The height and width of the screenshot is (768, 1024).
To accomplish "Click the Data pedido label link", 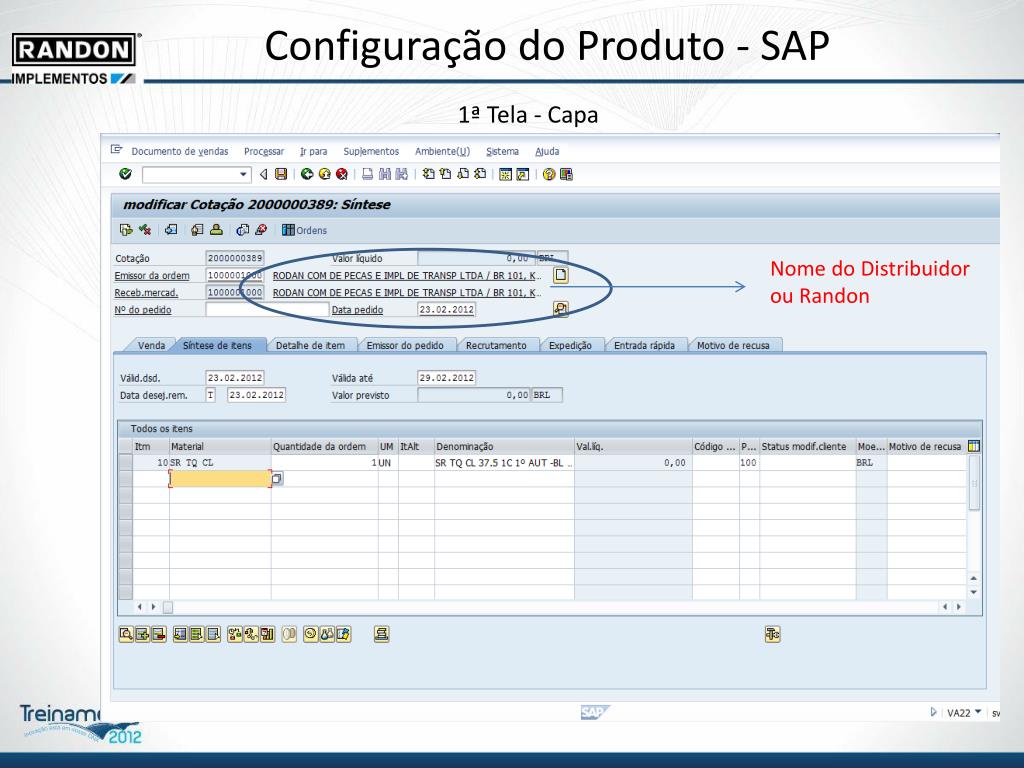I will pyautogui.click(x=357, y=310).
